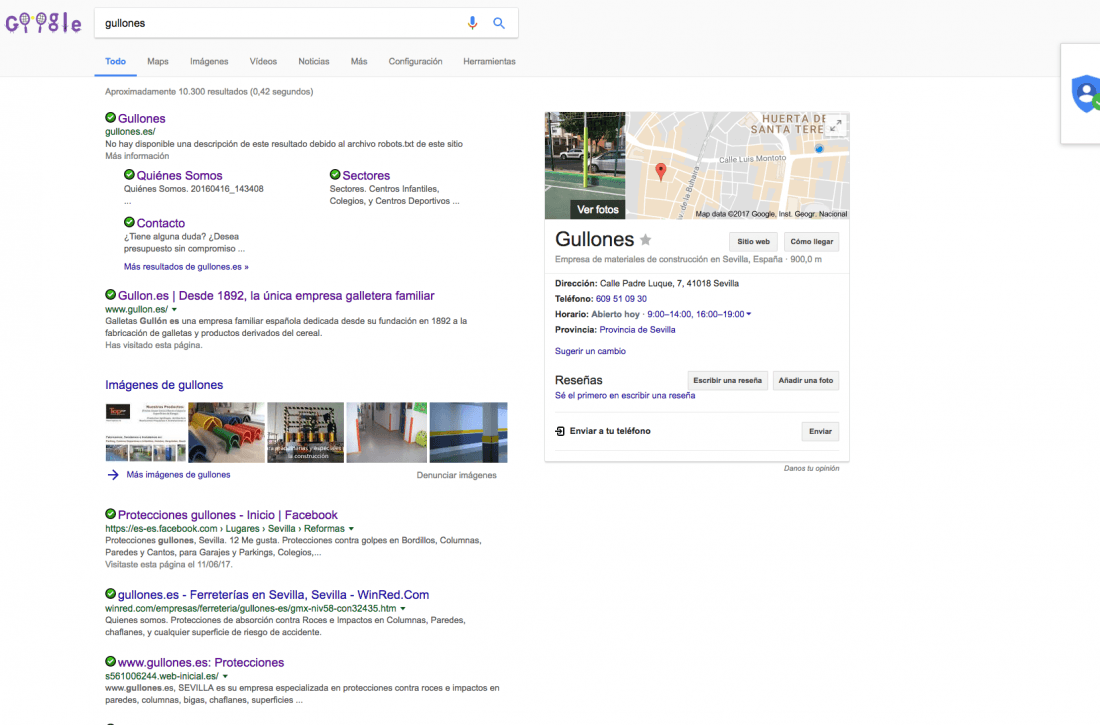The height and width of the screenshot is (725, 1100).
Task: Open Herramientas search tools
Action: (489, 62)
